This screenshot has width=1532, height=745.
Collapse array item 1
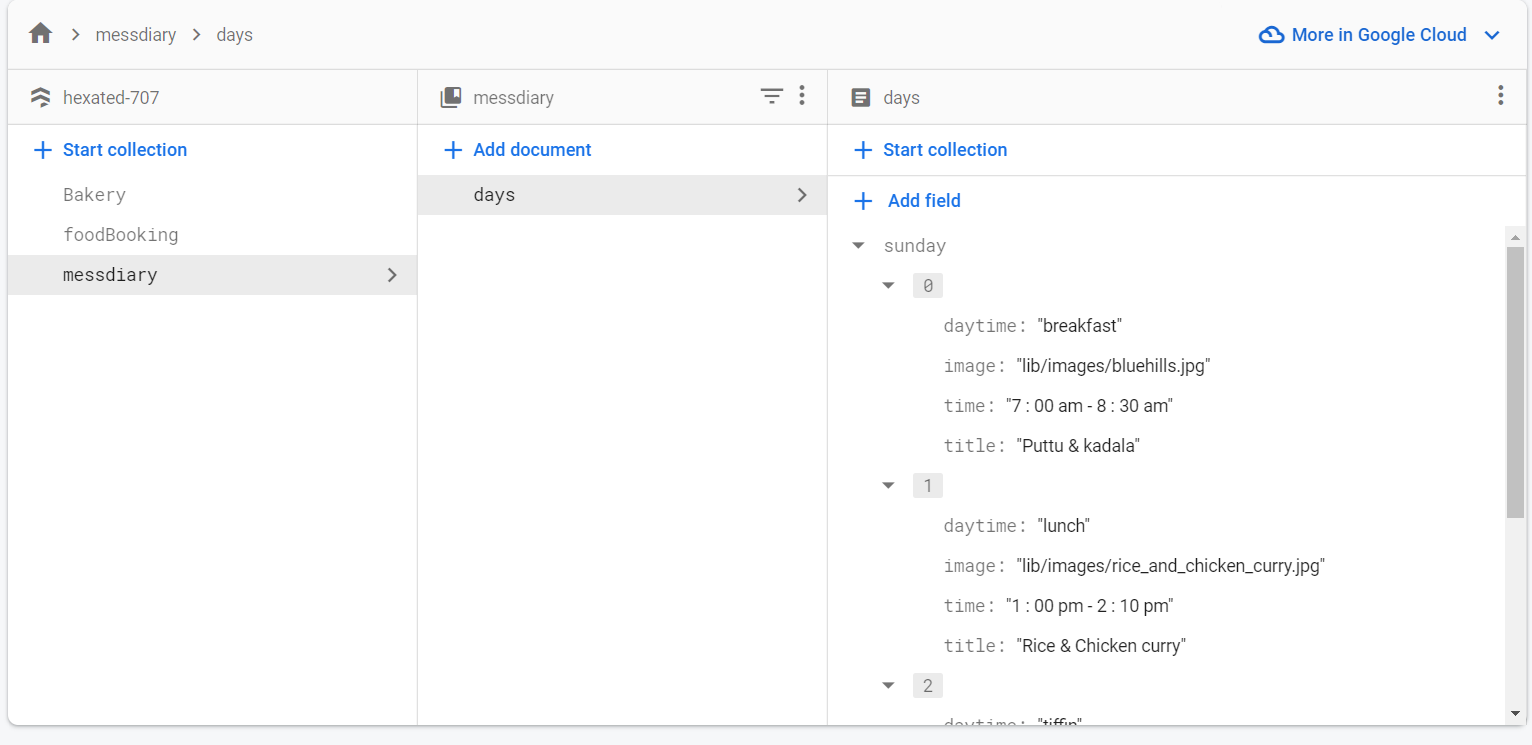point(888,486)
